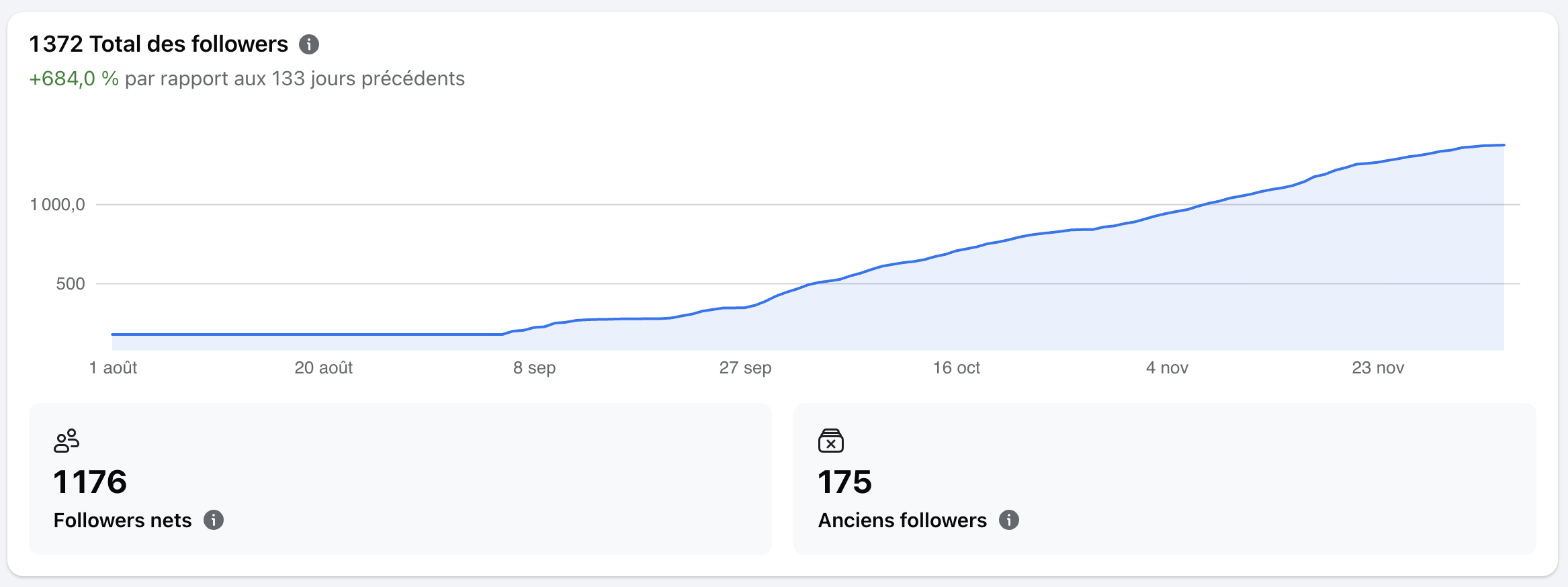Click the 1372 Total des followers heading
The image size is (1568, 587).
pyautogui.click(x=159, y=44)
